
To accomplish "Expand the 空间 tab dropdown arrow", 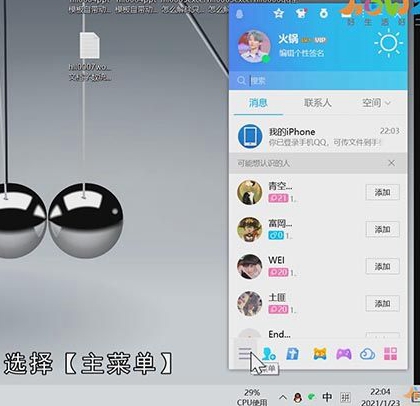I will 388,103.
